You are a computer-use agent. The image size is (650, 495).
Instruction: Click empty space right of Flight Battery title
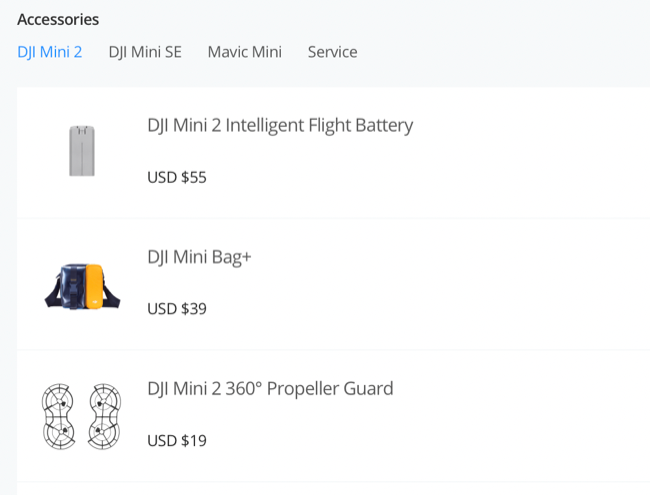click(x=530, y=126)
